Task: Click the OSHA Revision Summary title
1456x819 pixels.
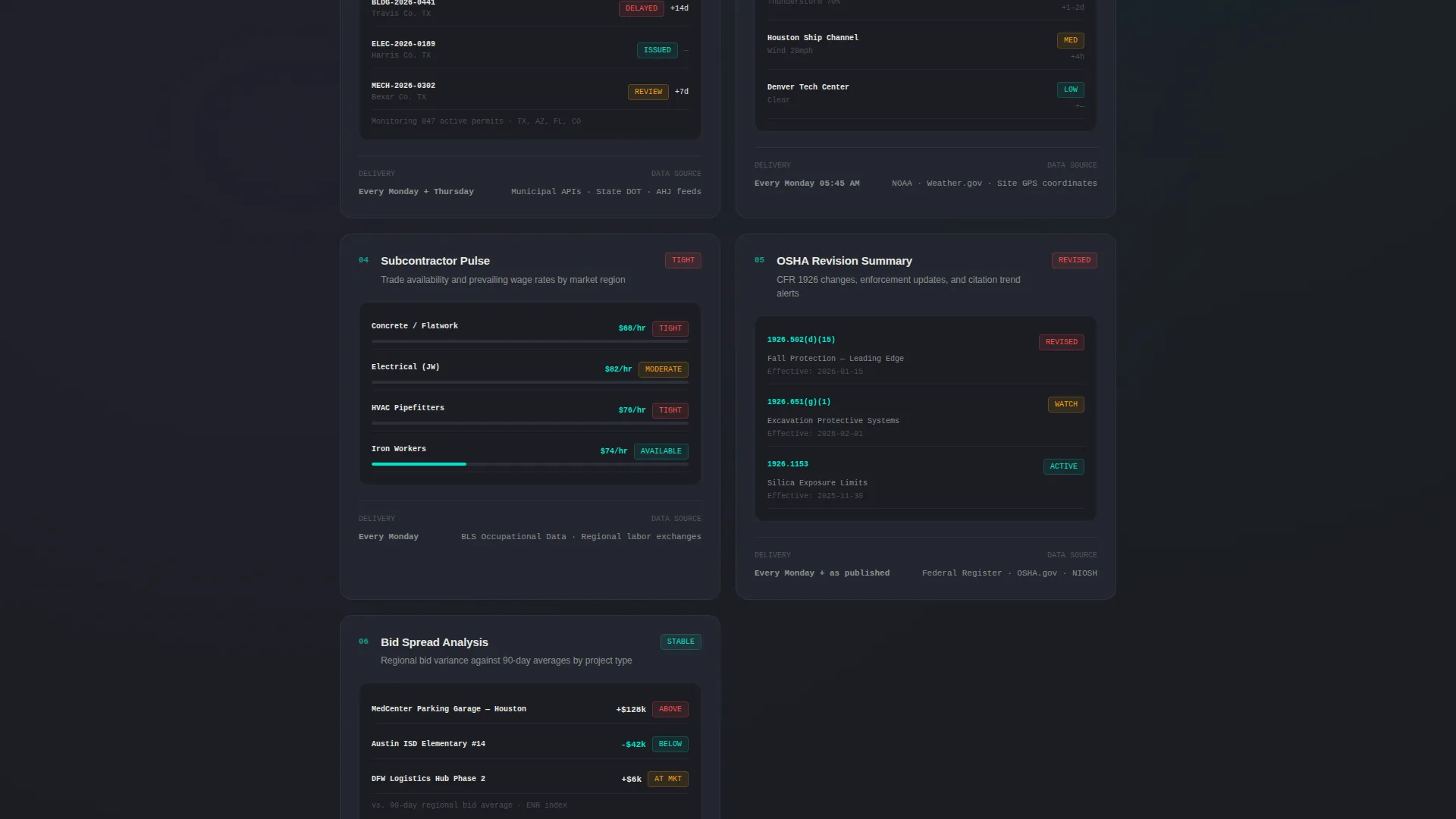Action: pyautogui.click(x=844, y=261)
